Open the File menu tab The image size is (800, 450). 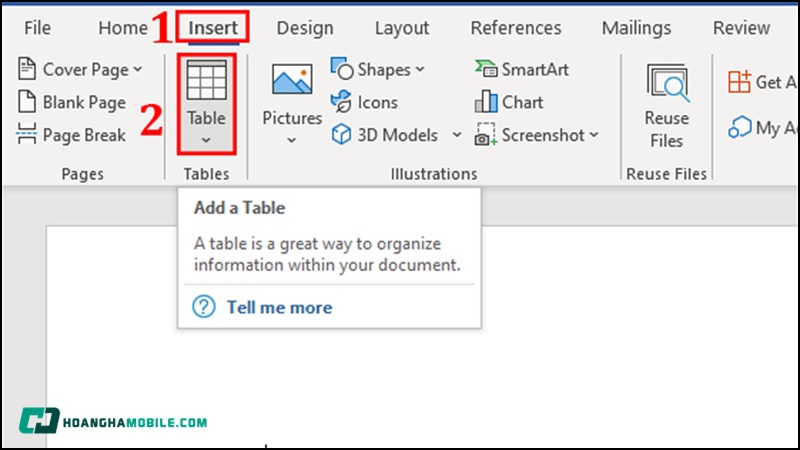(x=38, y=28)
